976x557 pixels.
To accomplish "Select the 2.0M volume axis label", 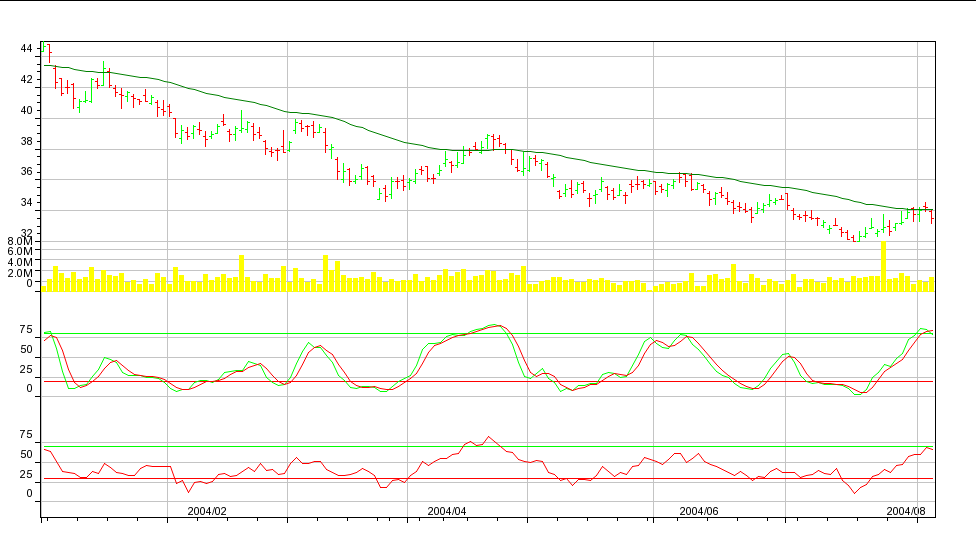I will [20, 272].
